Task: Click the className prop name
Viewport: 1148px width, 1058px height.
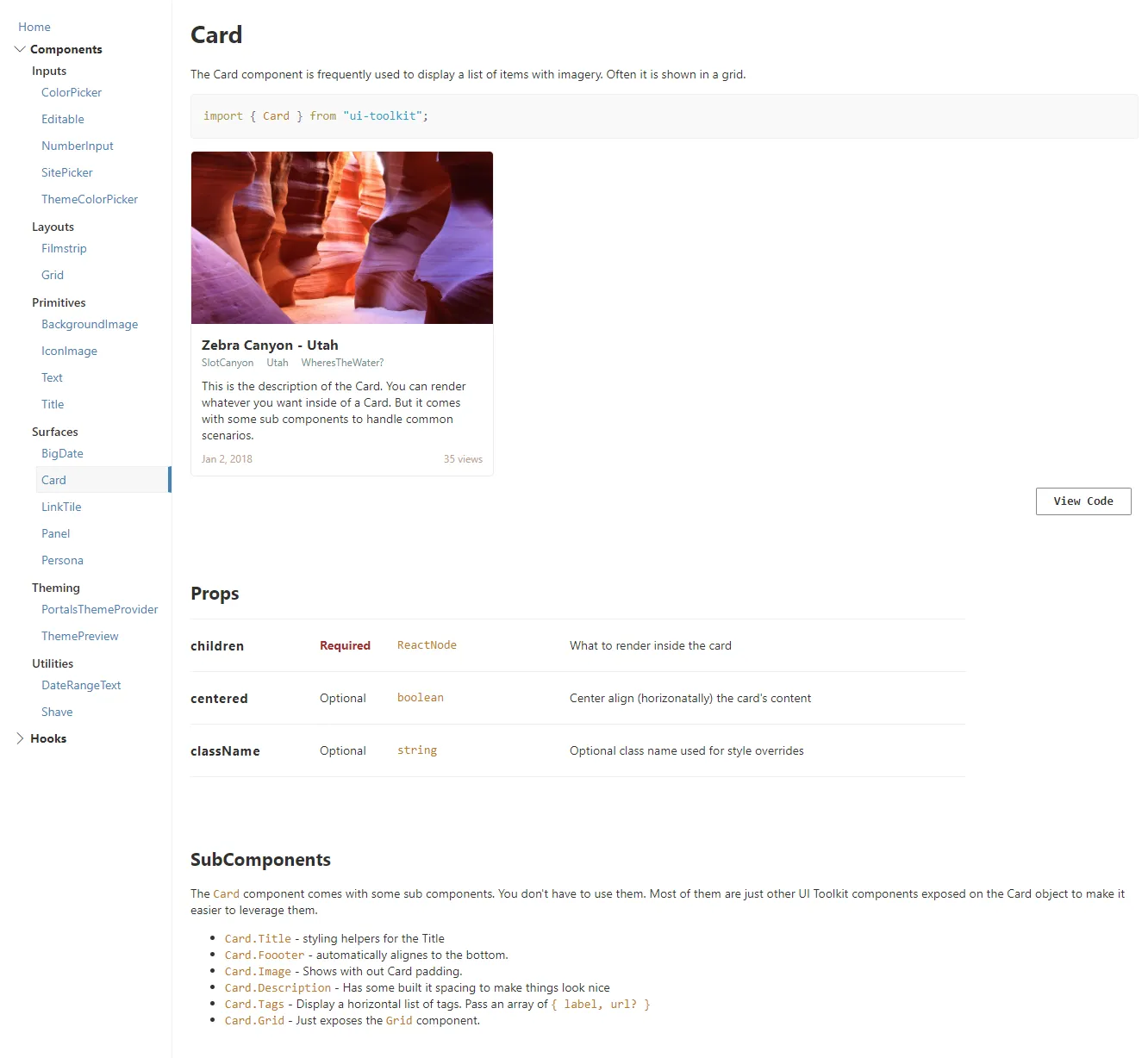Action: coord(225,751)
